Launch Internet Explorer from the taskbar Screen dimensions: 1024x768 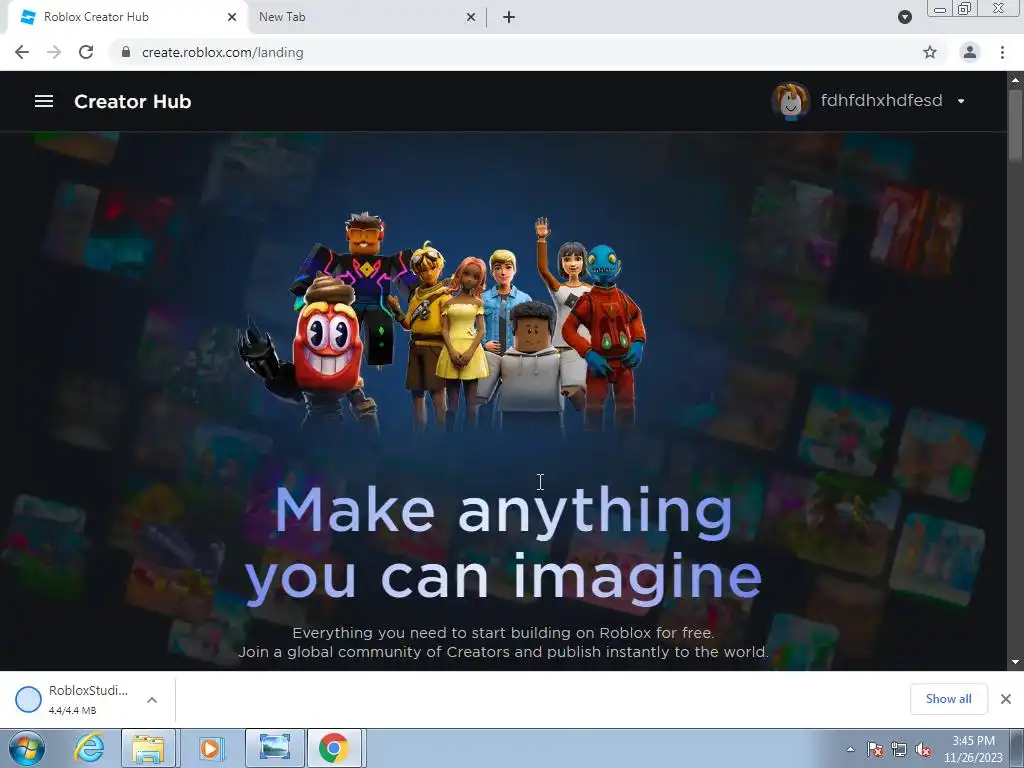(x=89, y=748)
